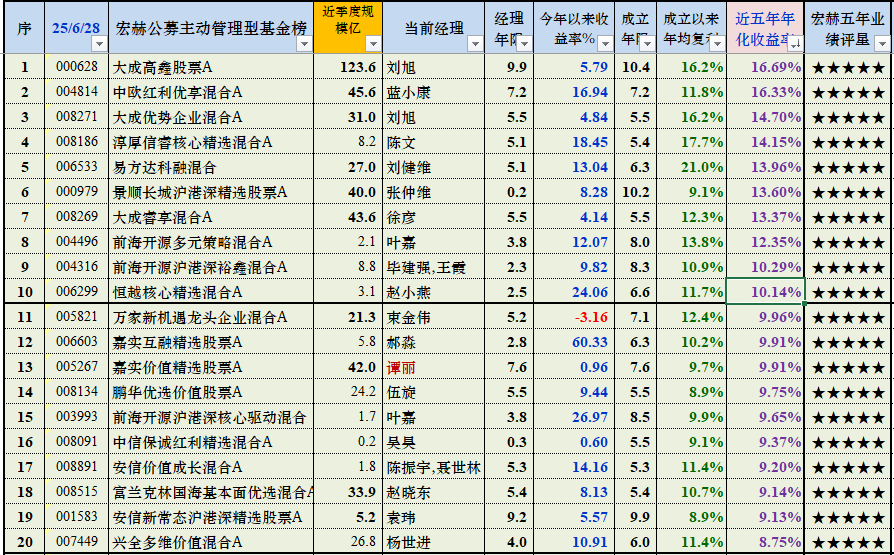Select year-to-date return value 24.06

click(590, 292)
